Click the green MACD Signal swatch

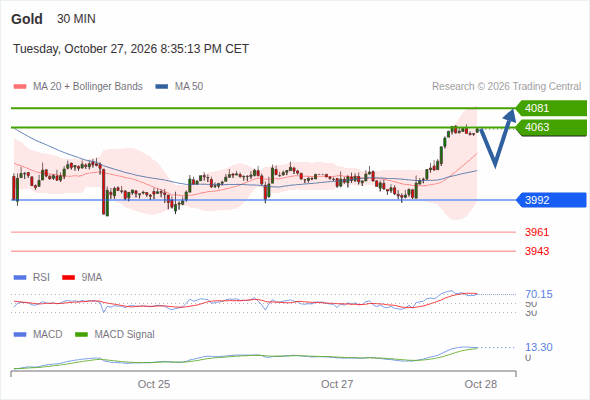81,335
